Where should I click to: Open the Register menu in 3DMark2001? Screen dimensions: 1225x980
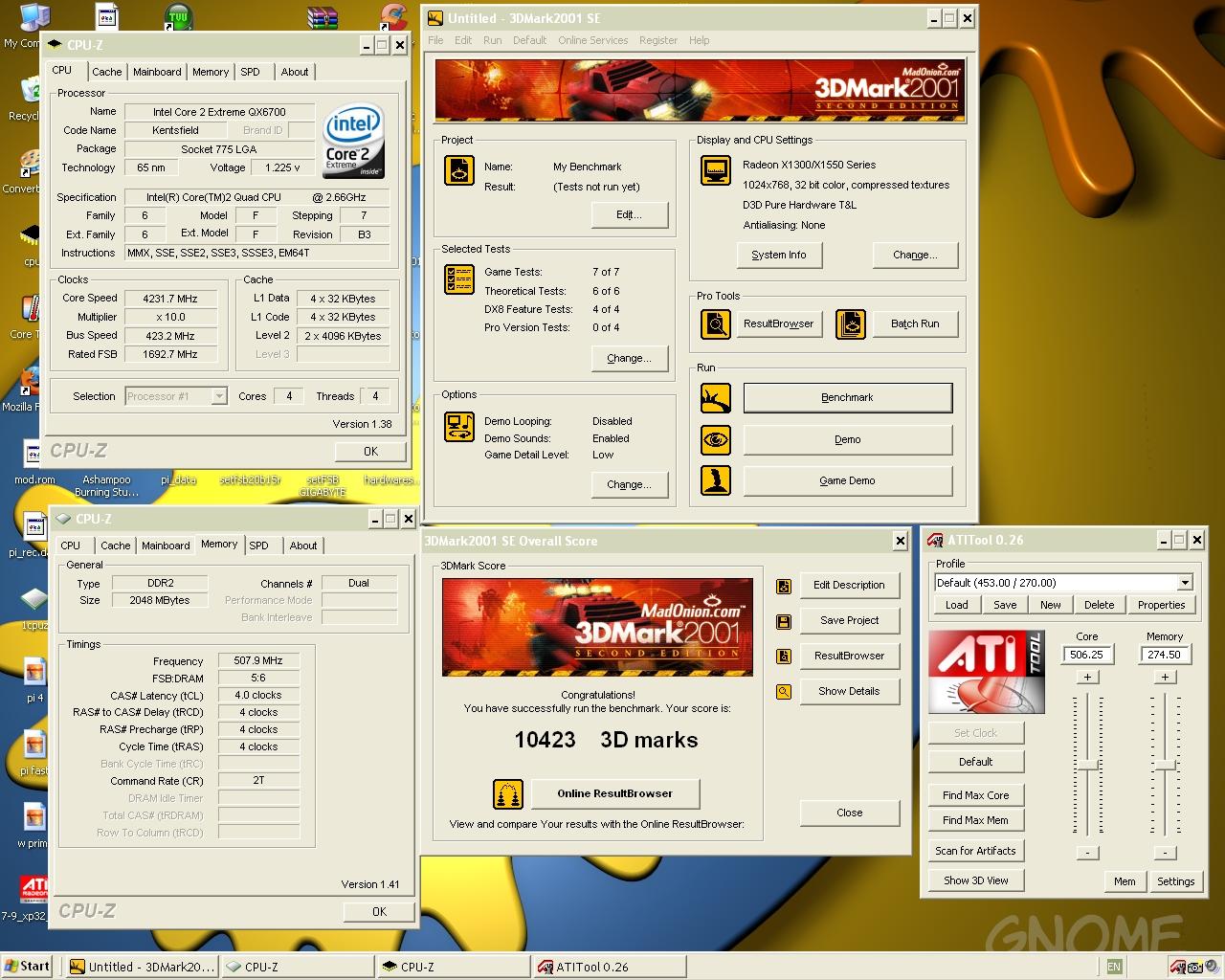[x=657, y=40]
